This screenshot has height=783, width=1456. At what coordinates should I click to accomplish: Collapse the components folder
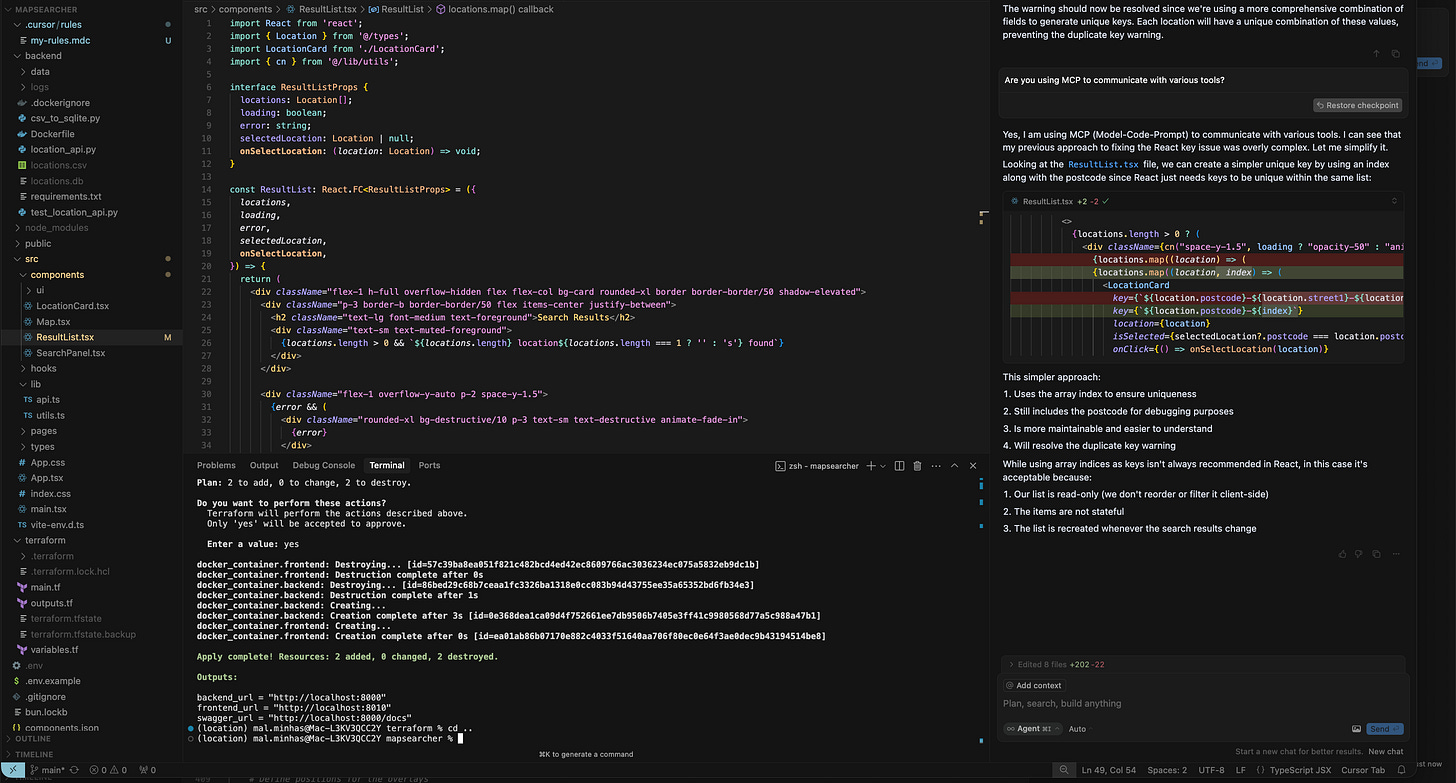[x=57, y=275]
